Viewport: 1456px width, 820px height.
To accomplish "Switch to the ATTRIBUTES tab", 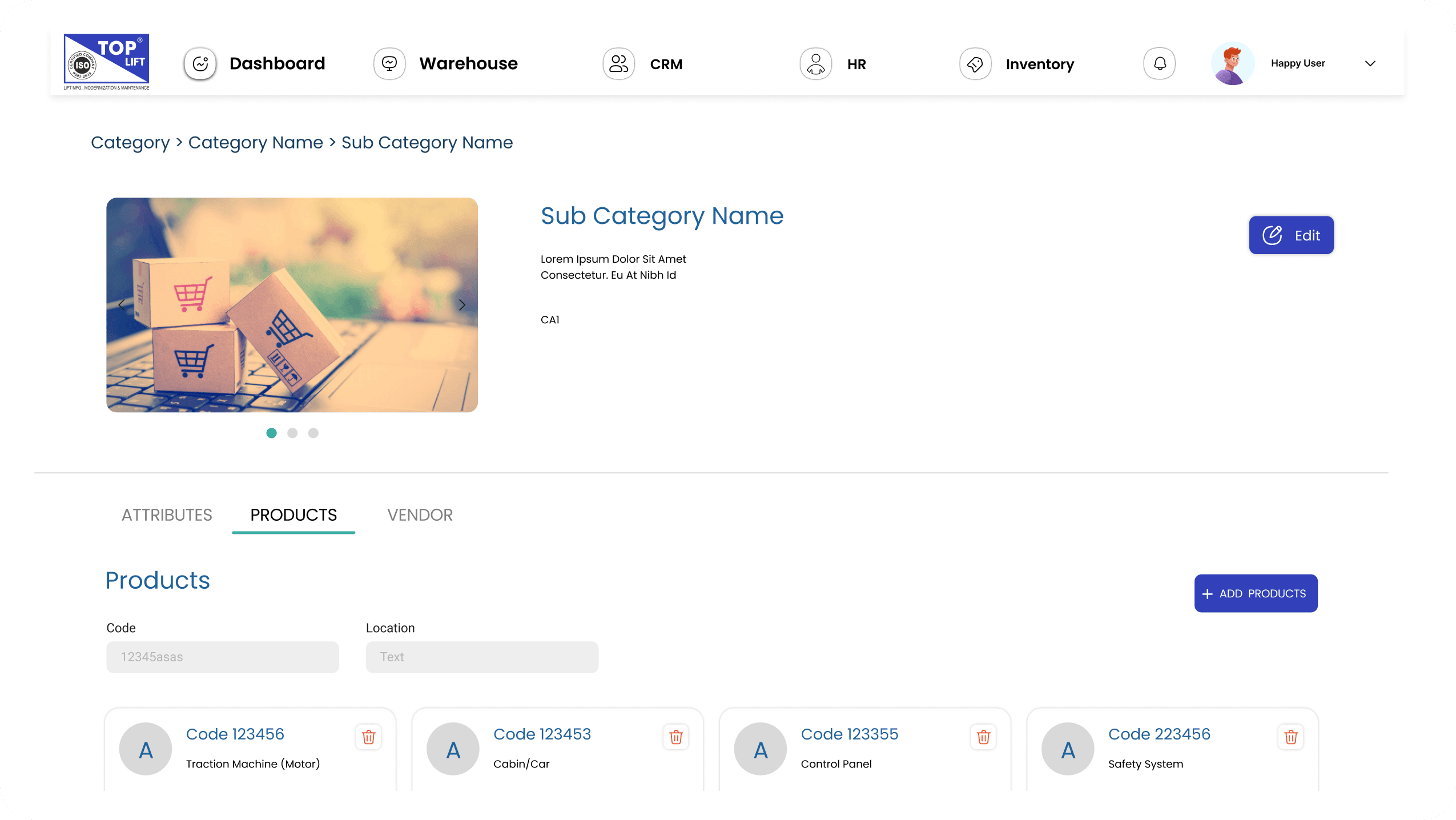I will pos(167,515).
